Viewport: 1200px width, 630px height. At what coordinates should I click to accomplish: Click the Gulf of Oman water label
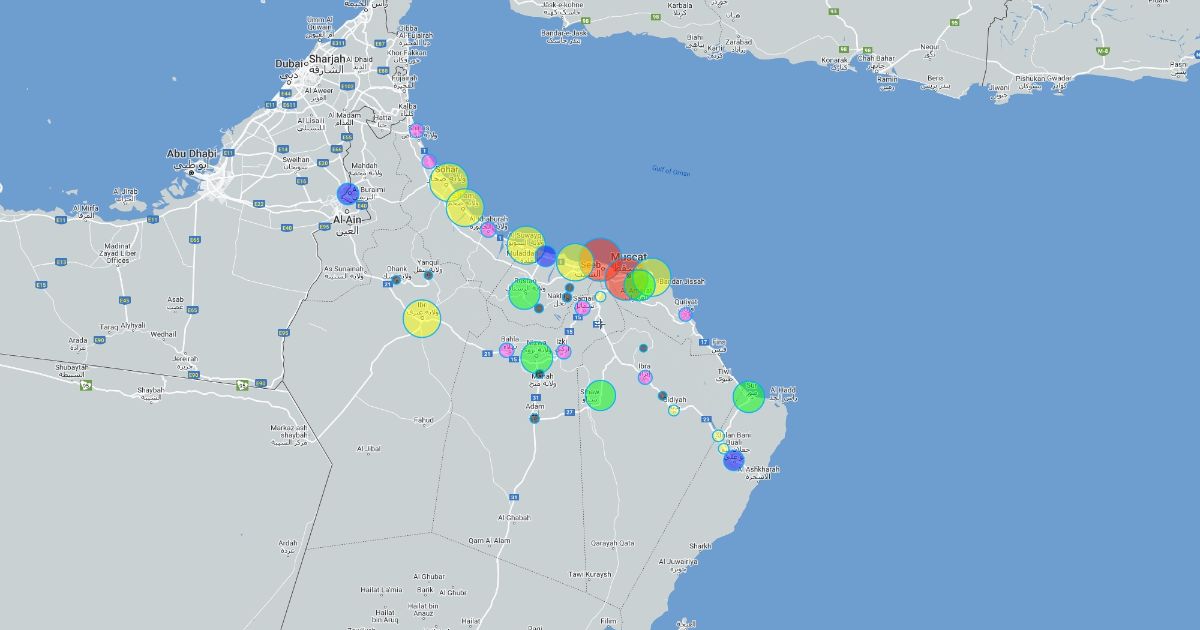pyautogui.click(x=671, y=171)
